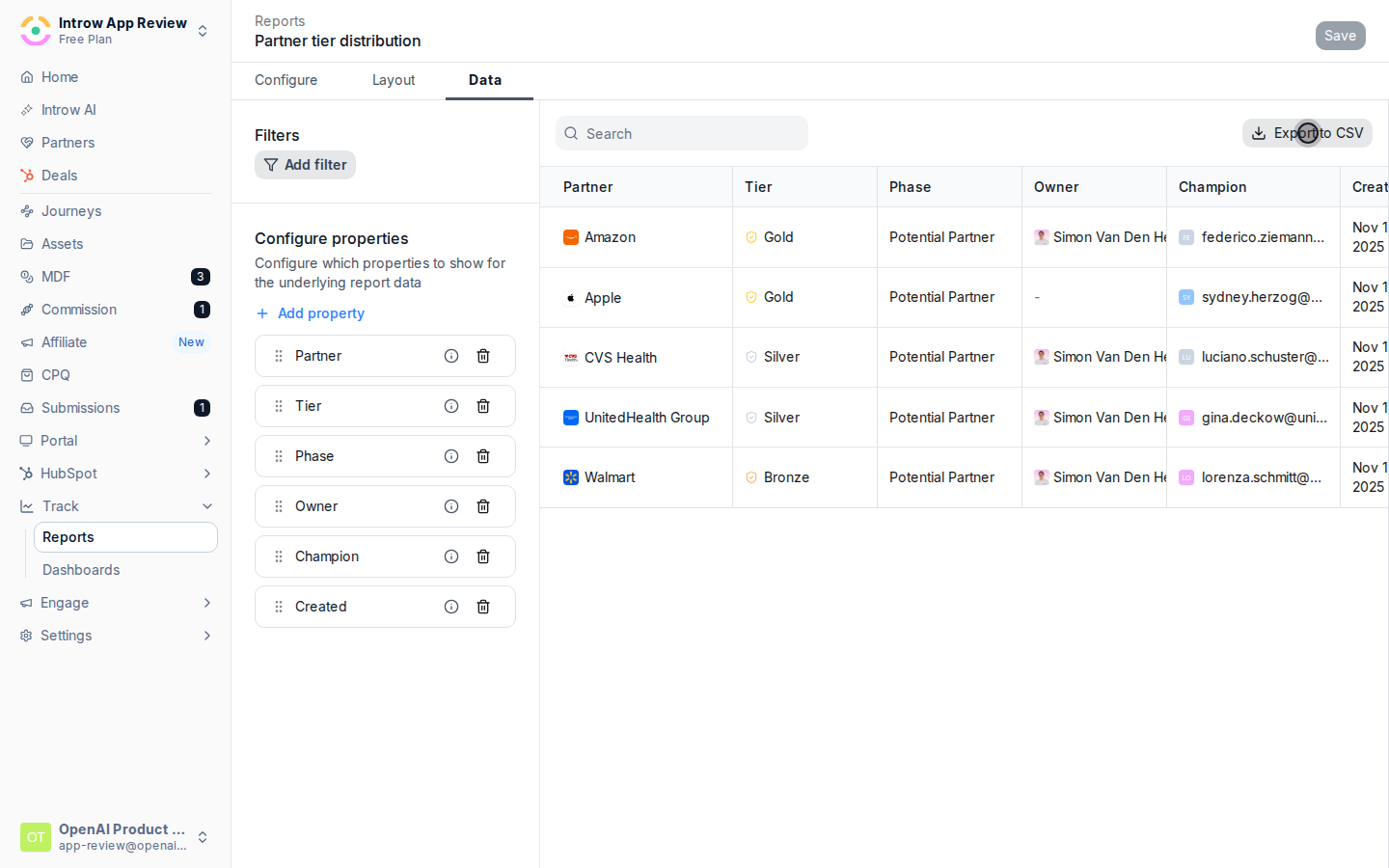Click the Walmart logo icon

[571, 477]
